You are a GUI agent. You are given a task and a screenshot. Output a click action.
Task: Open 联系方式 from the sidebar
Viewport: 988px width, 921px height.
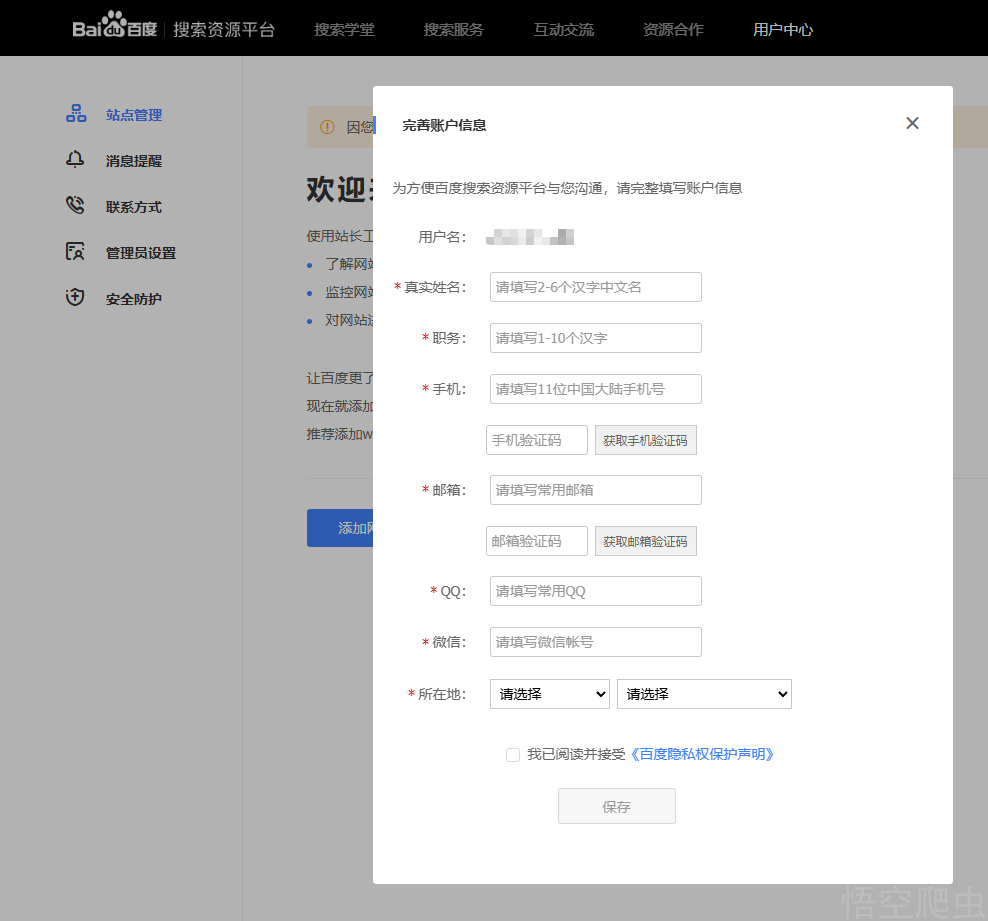coord(134,206)
